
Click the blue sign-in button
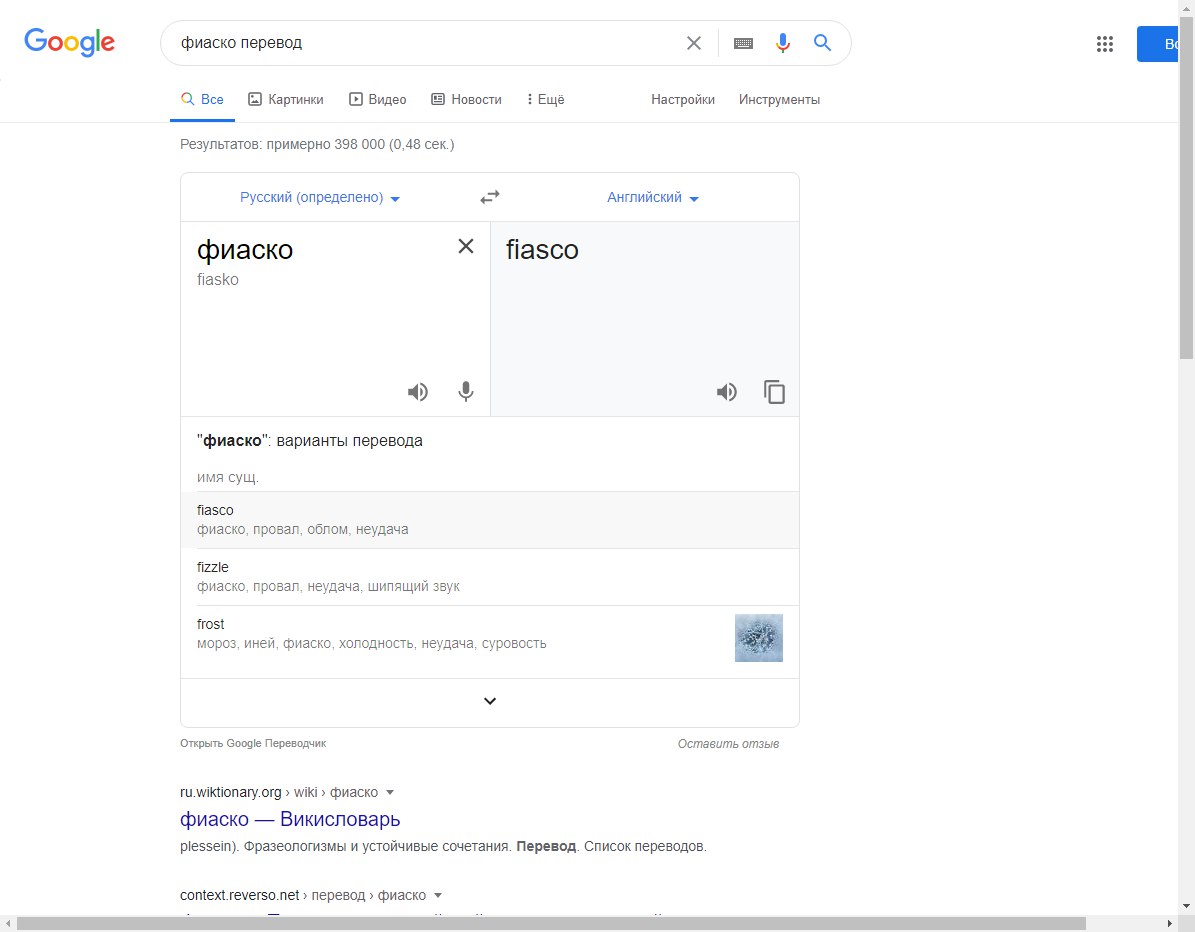click(x=1158, y=43)
